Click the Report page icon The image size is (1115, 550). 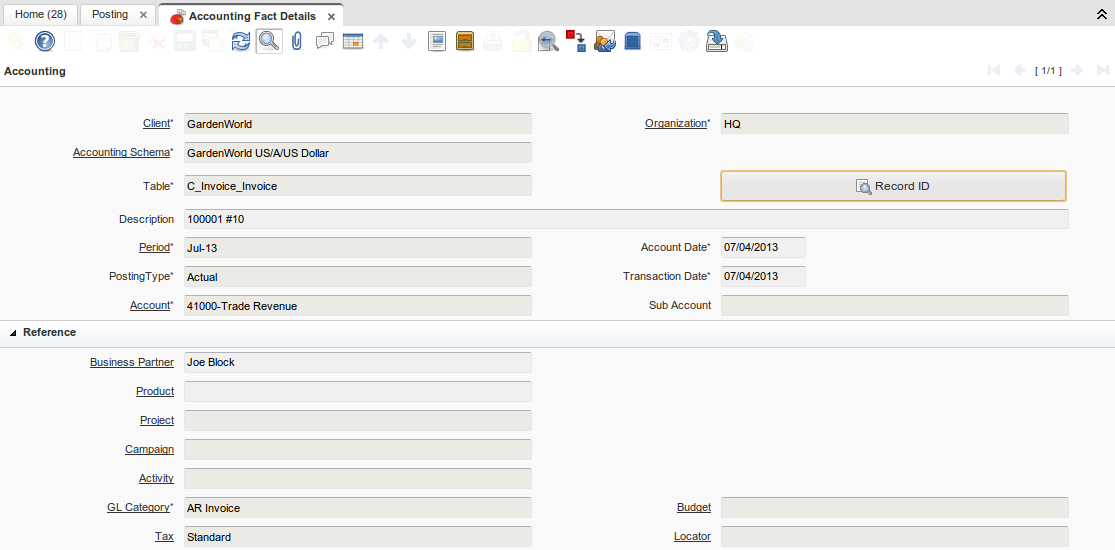(x=437, y=41)
